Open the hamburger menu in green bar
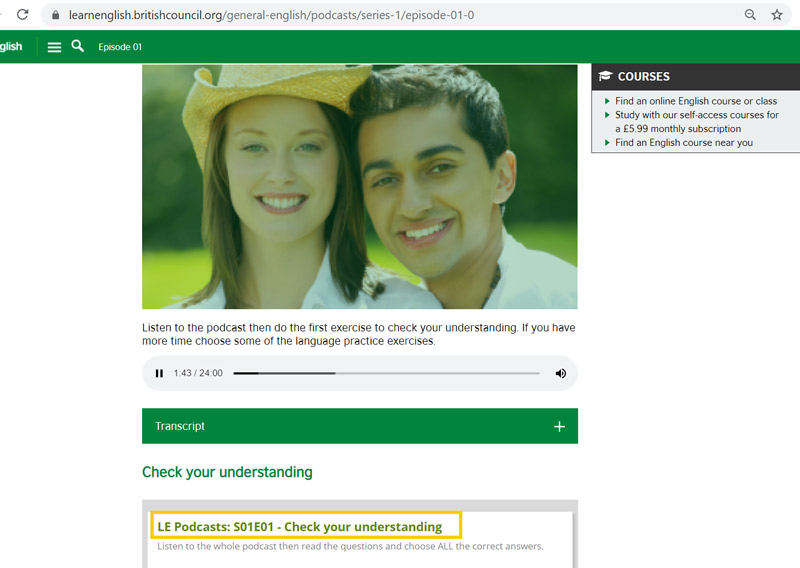This screenshot has width=800, height=568. pyautogui.click(x=54, y=47)
